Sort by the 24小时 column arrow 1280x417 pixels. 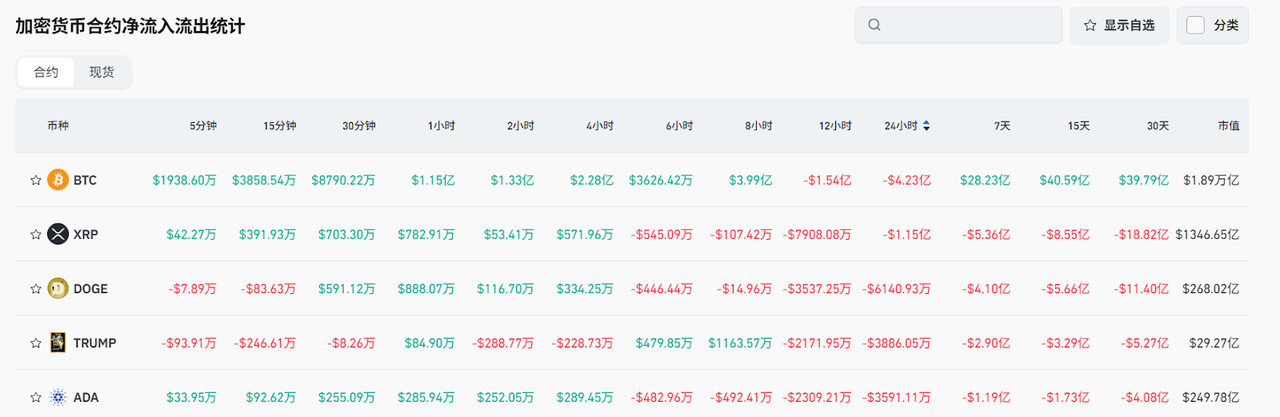point(926,126)
